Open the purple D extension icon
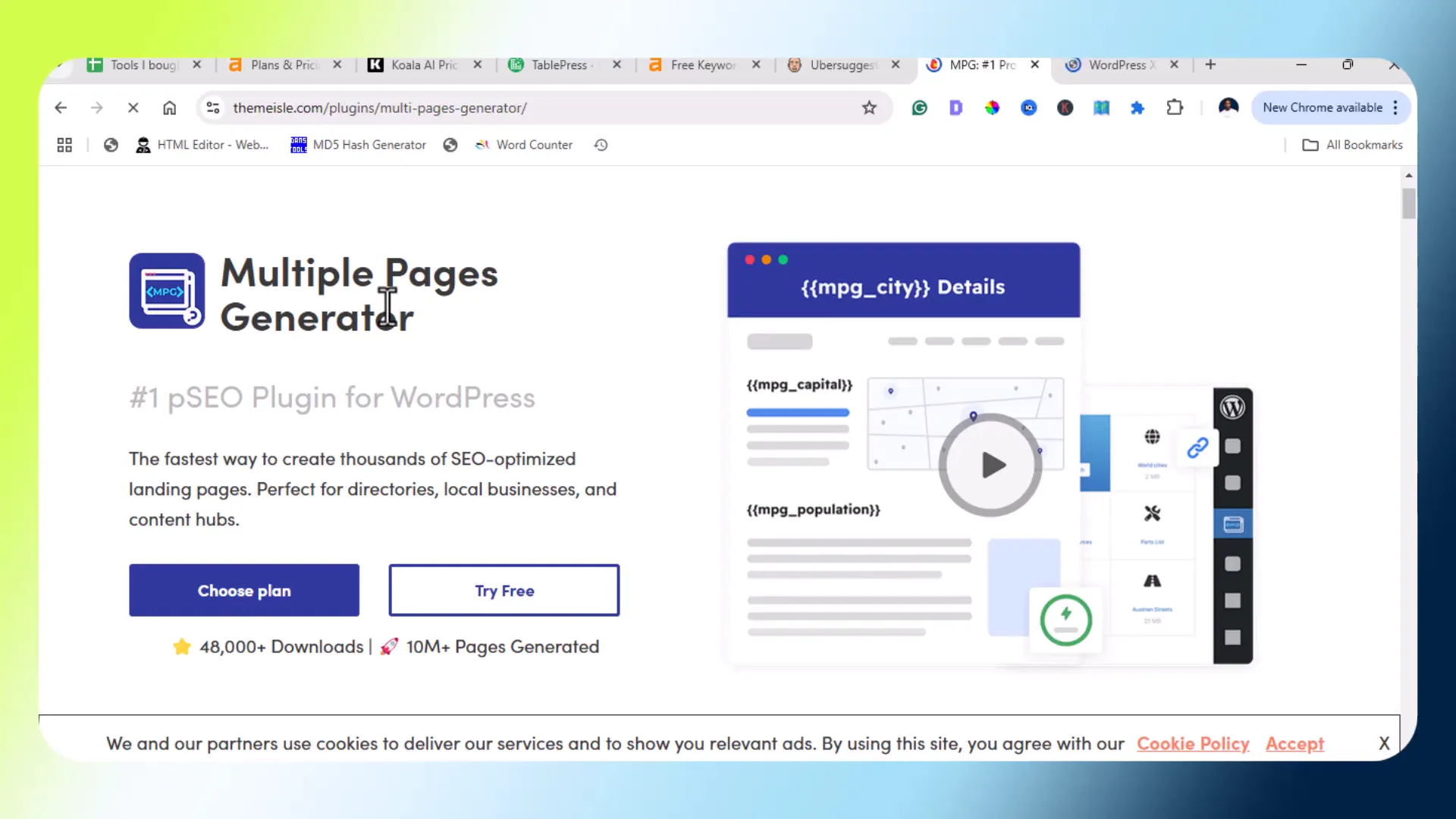The image size is (1456, 819). click(x=955, y=108)
